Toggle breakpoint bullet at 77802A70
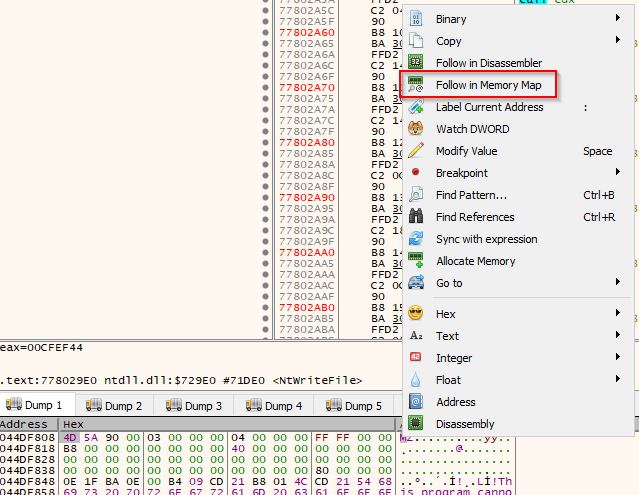The image size is (639, 495). coord(266,88)
